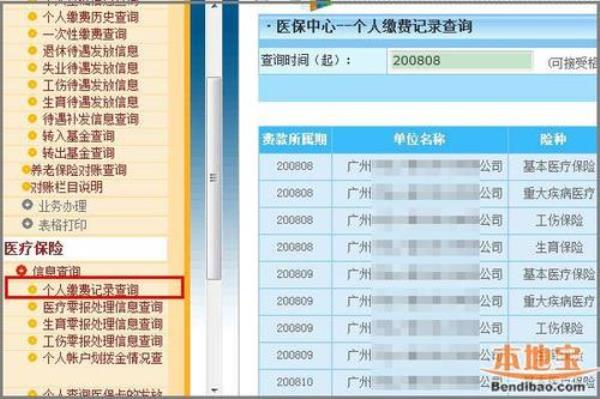
Task: Click 工伤保险 cell in the 200808 row
Action: (x=559, y=220)
